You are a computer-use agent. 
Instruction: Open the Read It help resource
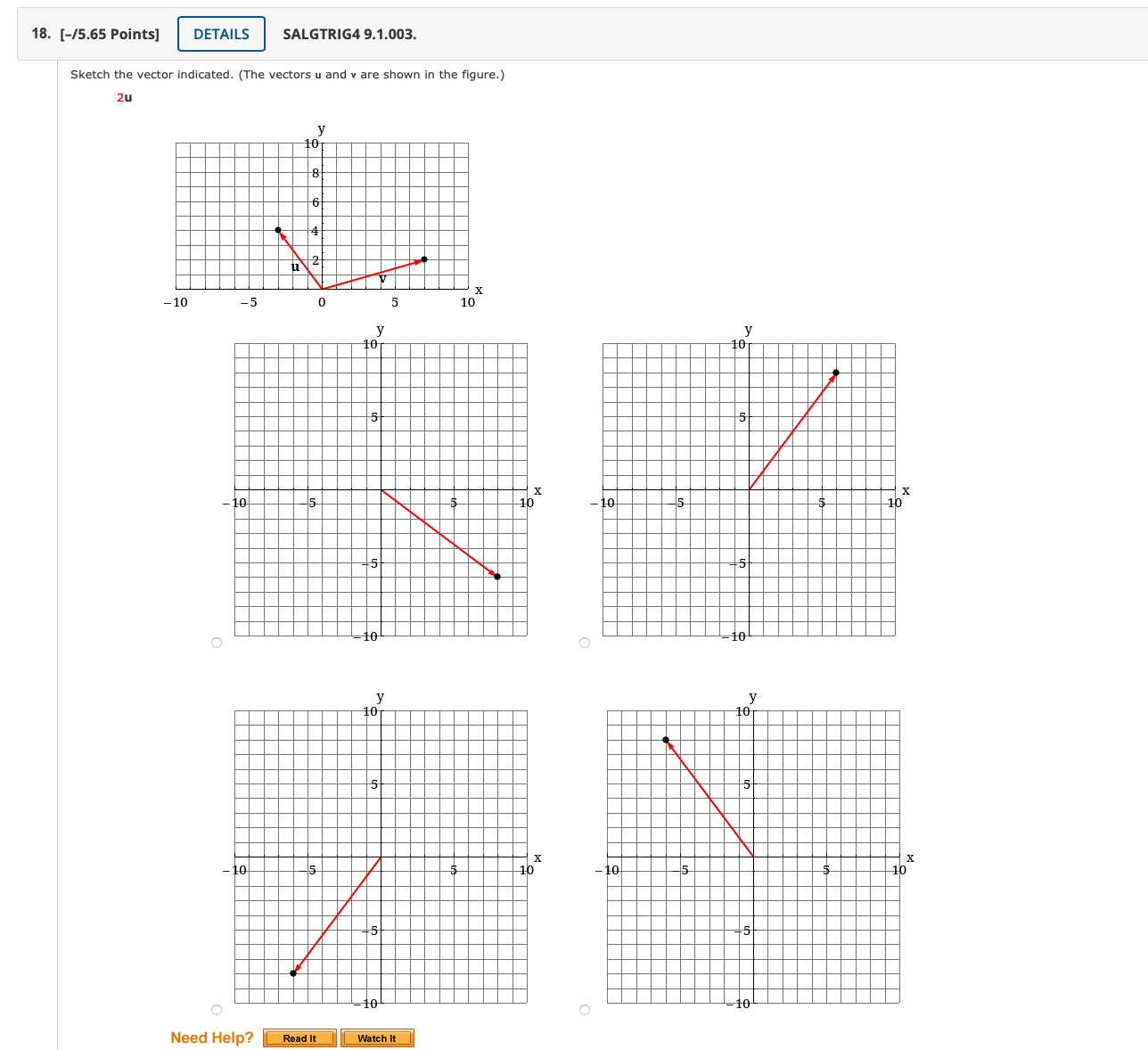[x=299, y=1038]
